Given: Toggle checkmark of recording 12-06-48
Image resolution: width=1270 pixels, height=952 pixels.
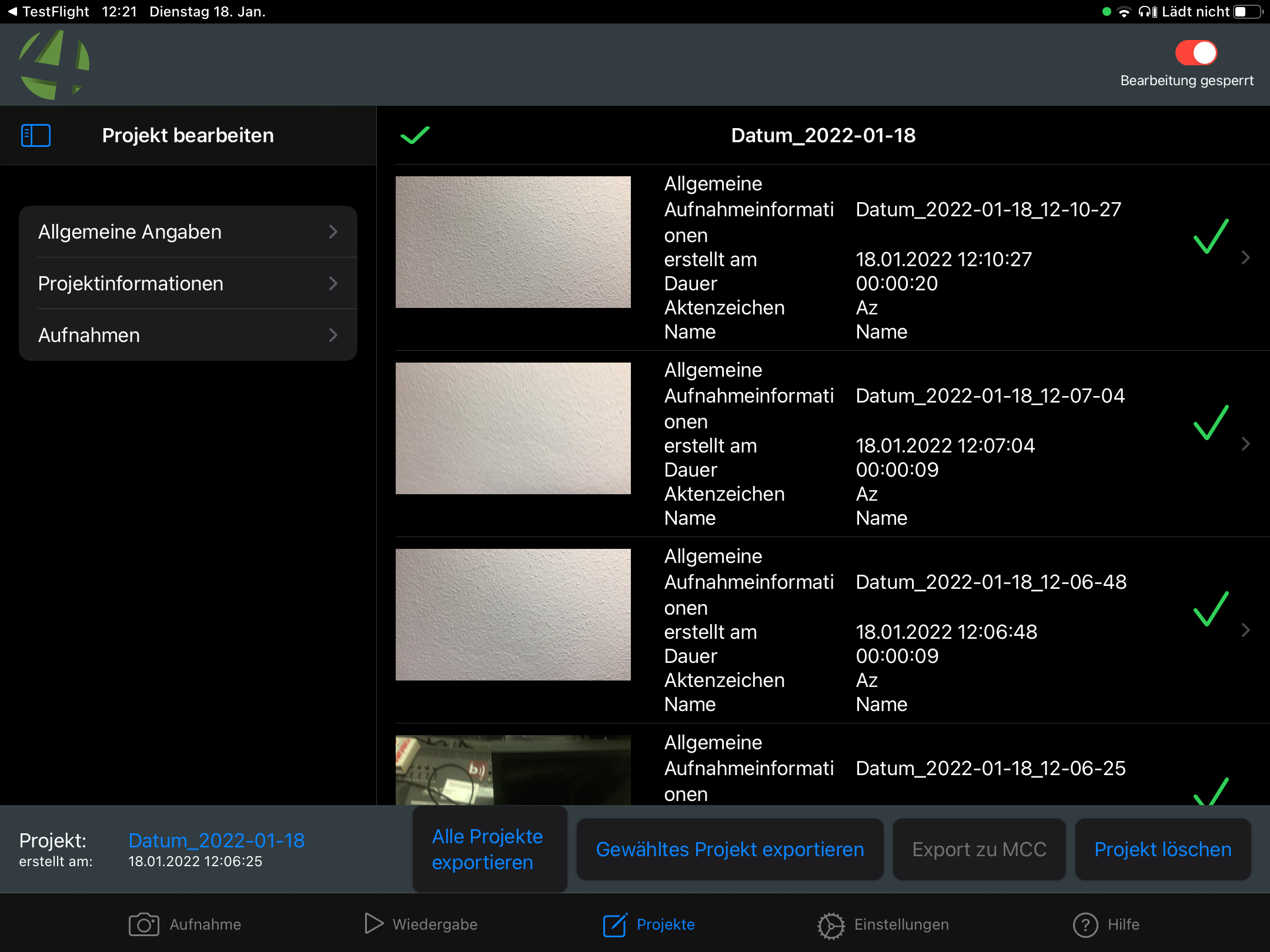Looking at the screenshot, I should 1211,609.
